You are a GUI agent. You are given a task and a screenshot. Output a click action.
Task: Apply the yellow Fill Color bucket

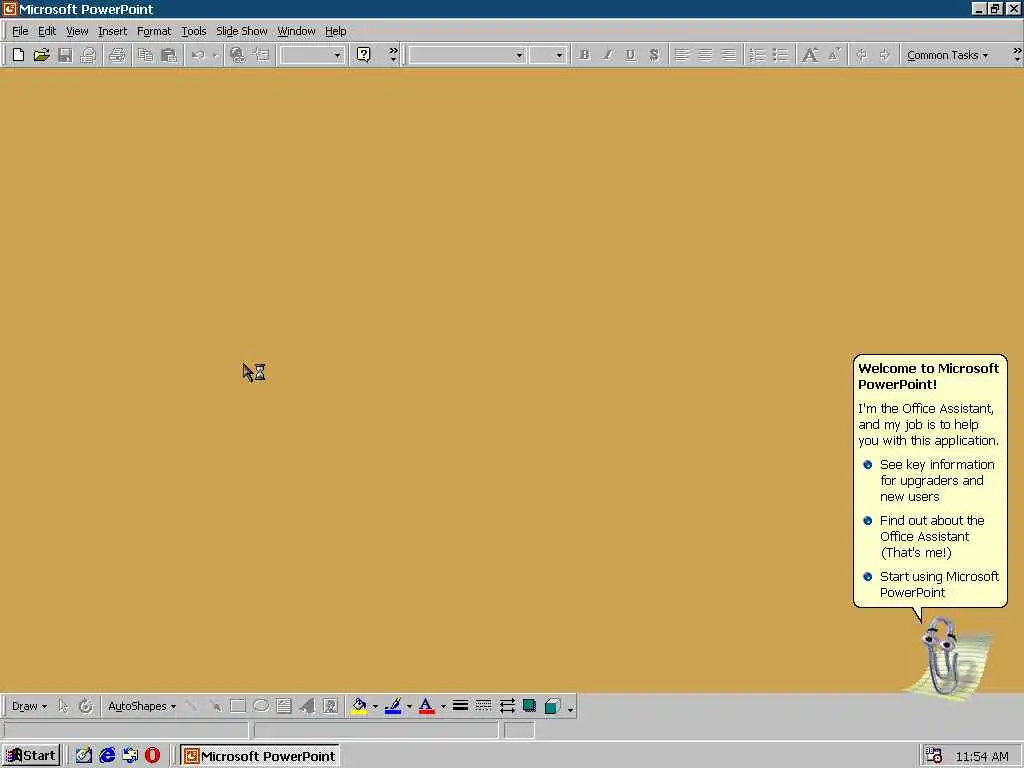(359, 706)
